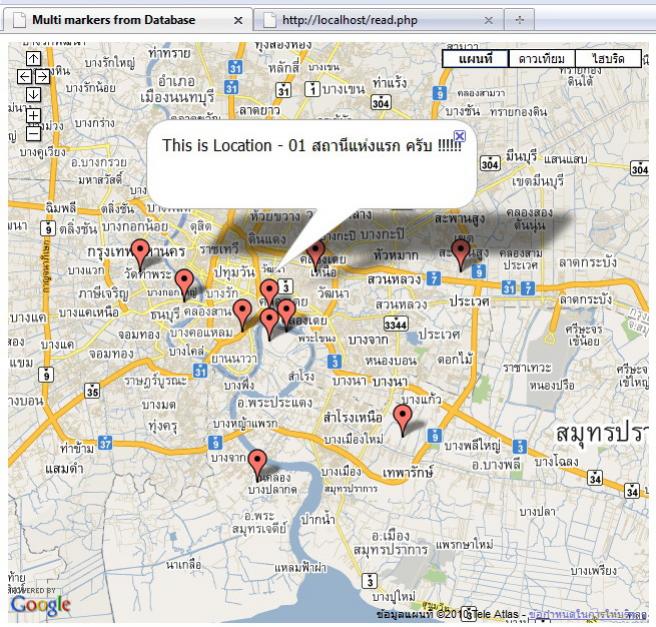
Task: Pan the map left with arrow button
Action: (25, 77)
